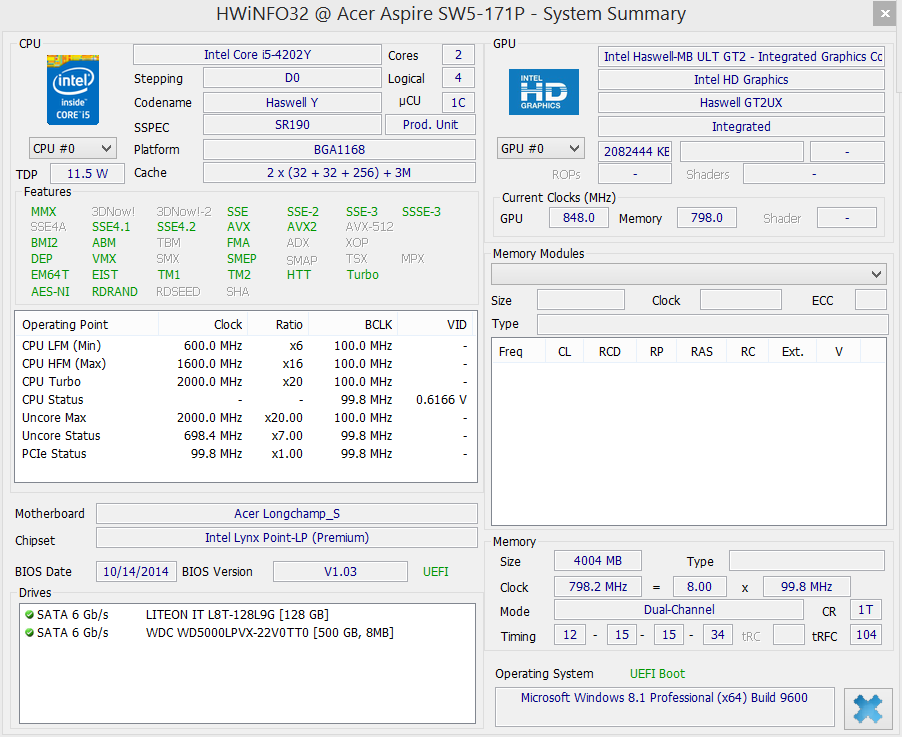Click the Haswell GT2UX GPU codename field
This screenshot has width=902, height=737.
(741, 103)
